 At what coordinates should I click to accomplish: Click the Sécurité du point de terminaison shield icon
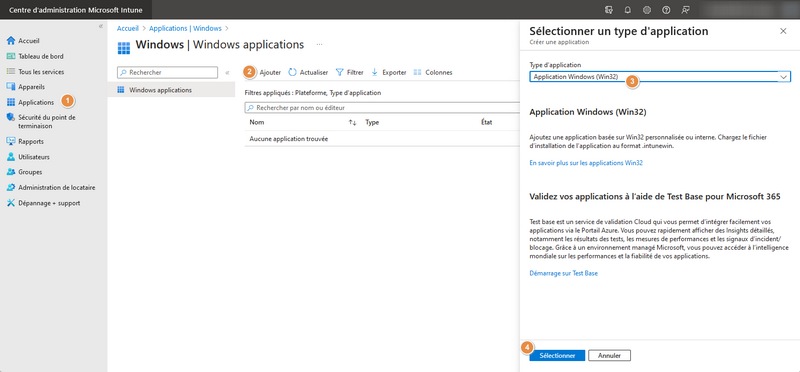pos(11,117)
